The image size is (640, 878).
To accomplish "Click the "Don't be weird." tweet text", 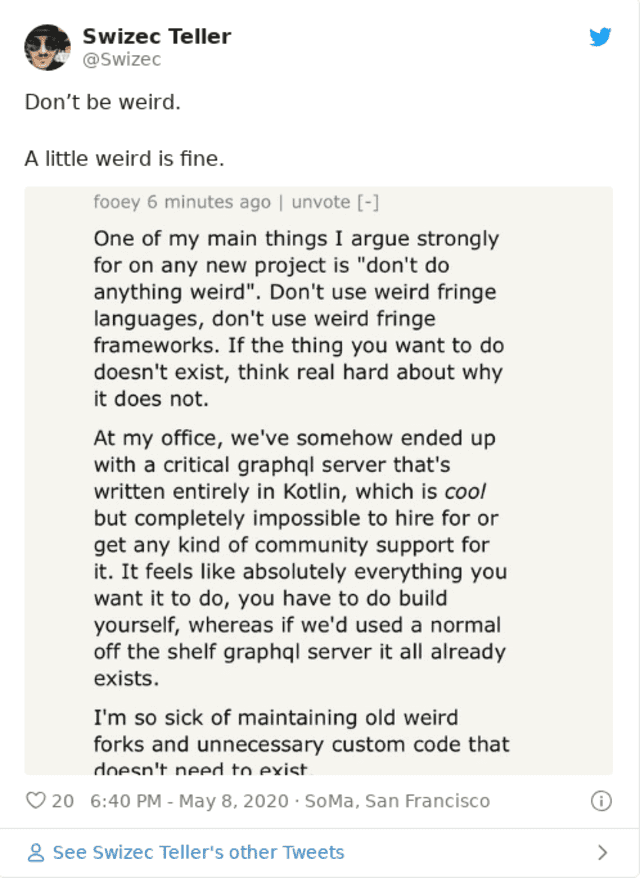I will pyautogui.click(x=103, y=103).
